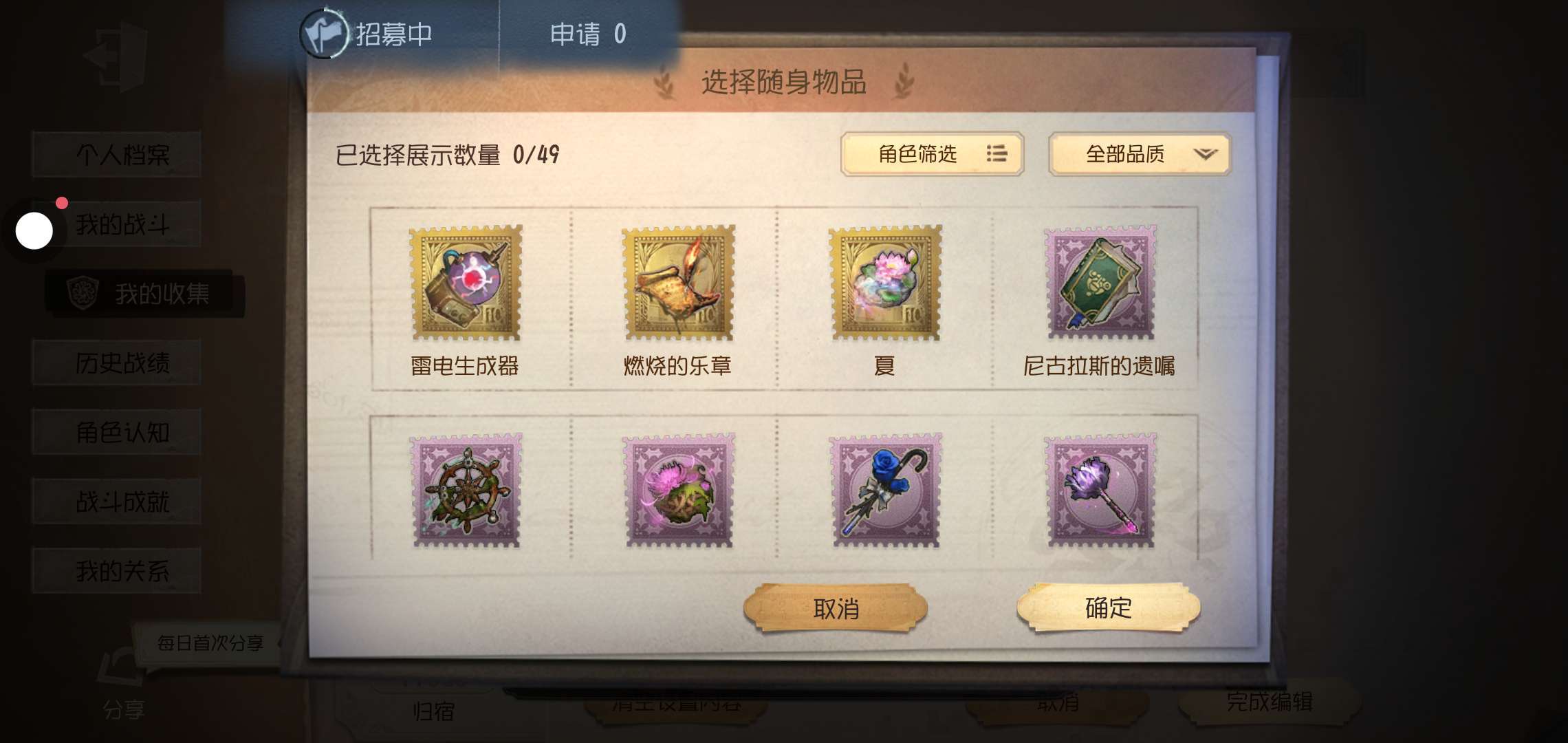Tap the floating white circle assist button

[34, 230]
